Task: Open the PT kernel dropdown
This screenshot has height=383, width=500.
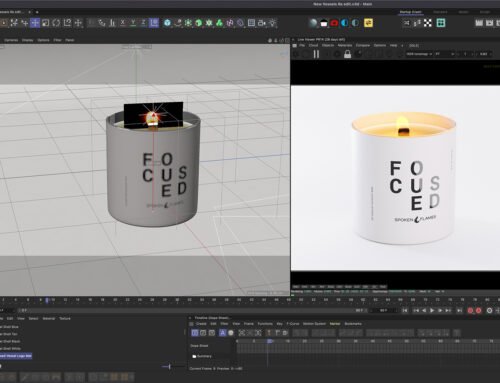Action: click(x=445, y=54)
